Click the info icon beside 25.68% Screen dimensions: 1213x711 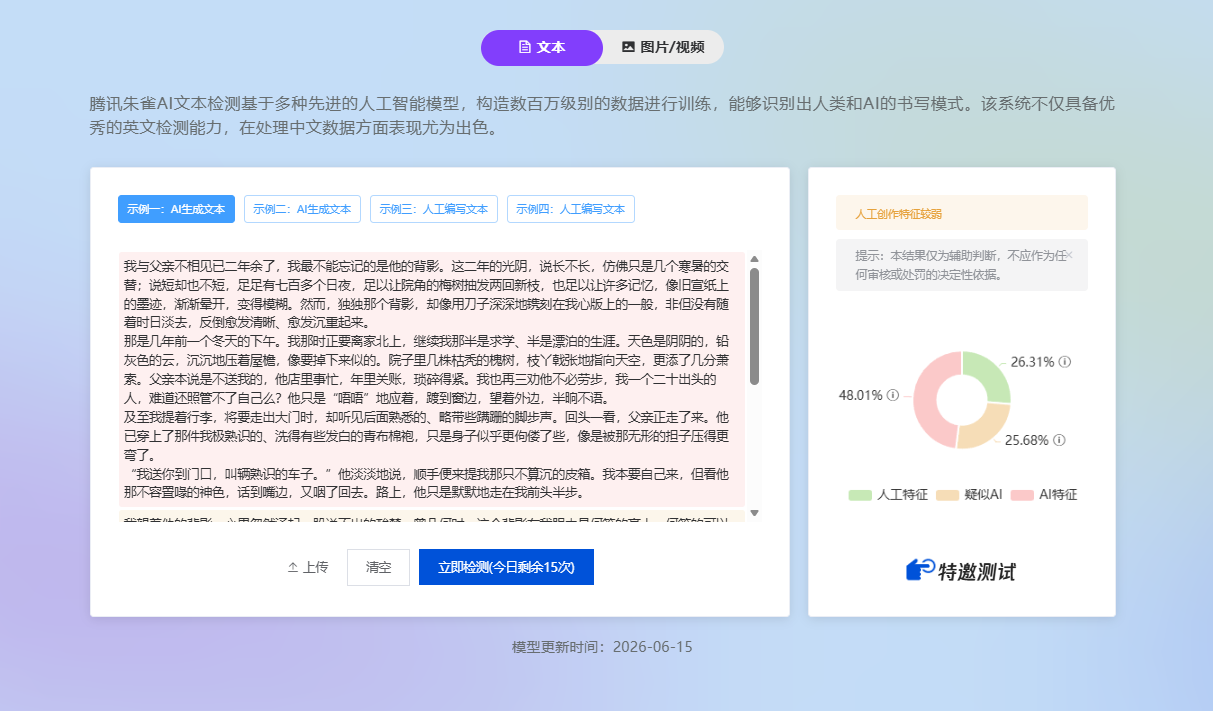(1059, 440)
